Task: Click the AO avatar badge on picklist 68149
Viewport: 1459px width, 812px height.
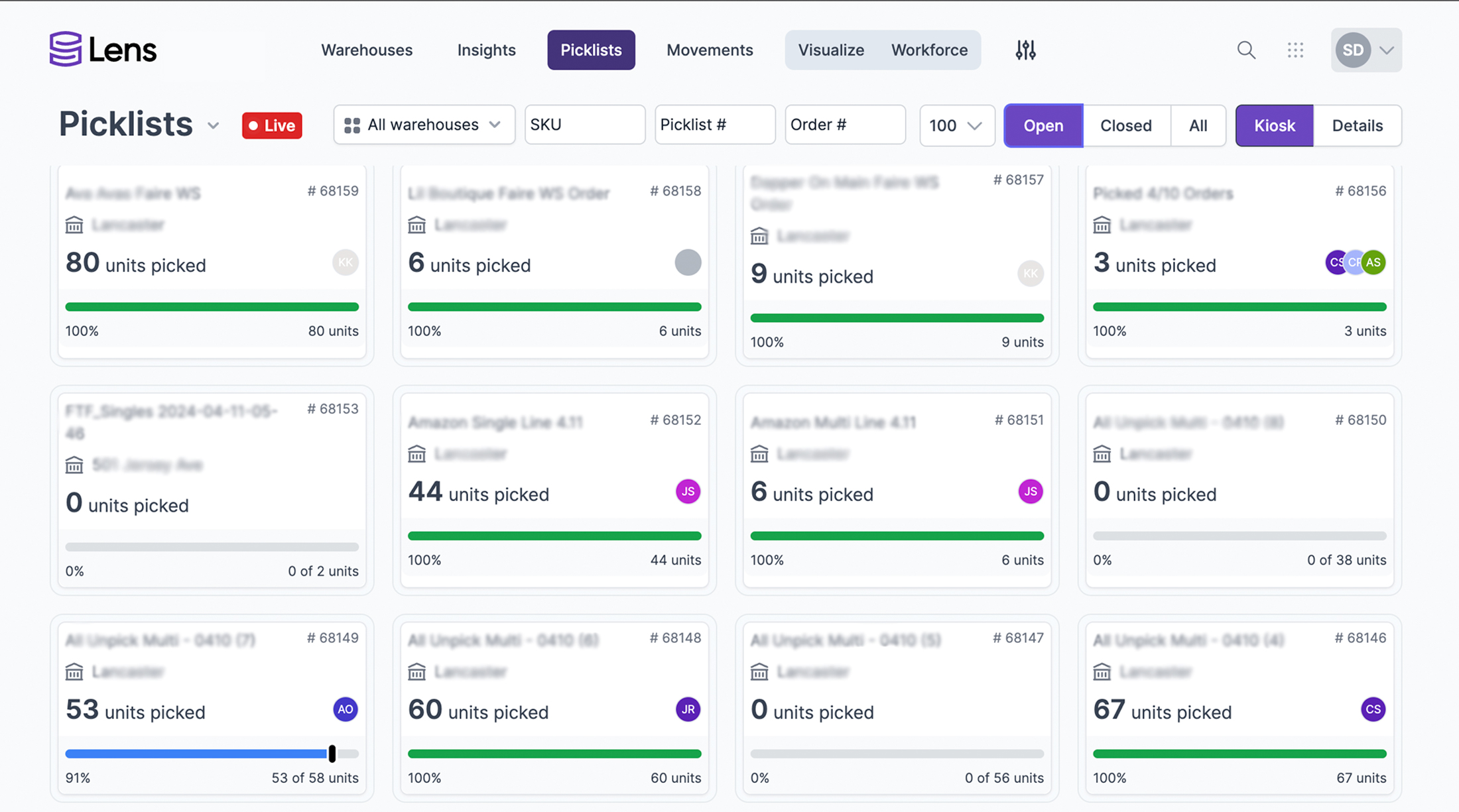Action: pyautogui.click(x=345, y=709)
